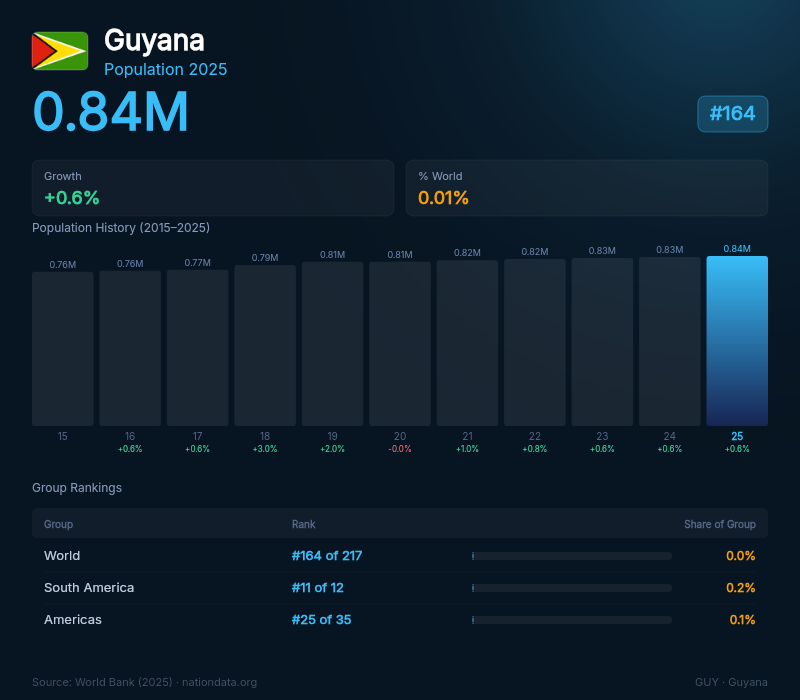Click the +3.0% growth label under 18

point(265,449)
